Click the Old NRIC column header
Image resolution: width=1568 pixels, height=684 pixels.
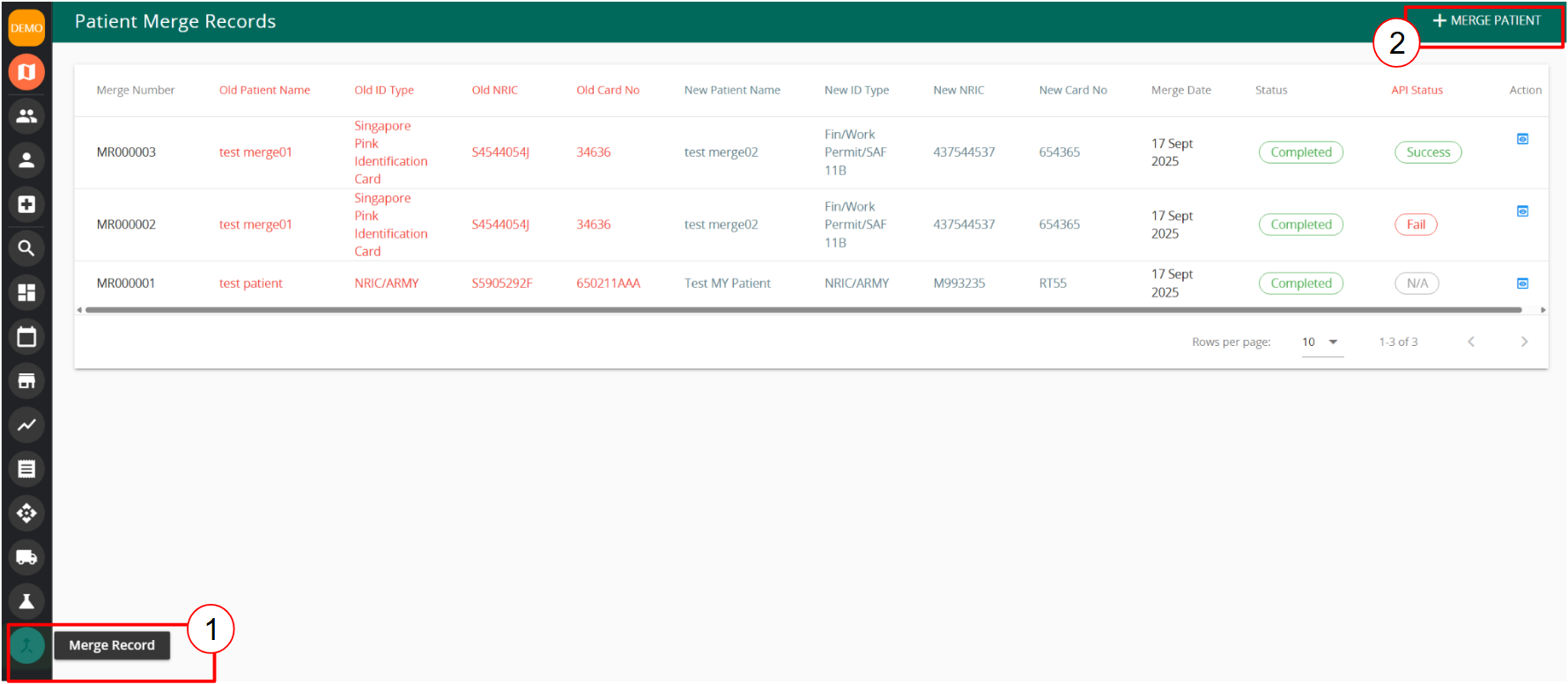495,90
